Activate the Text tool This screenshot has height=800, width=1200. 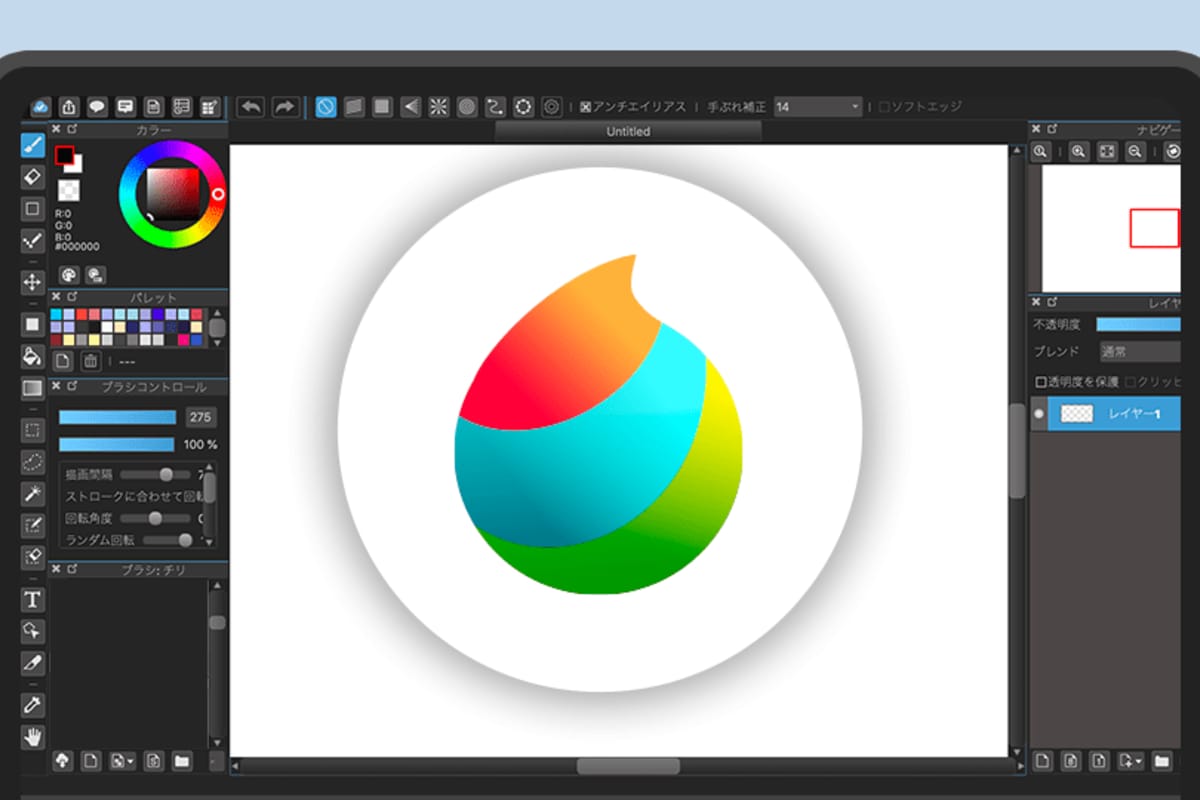pyautogui.click(x=33, y=599)
